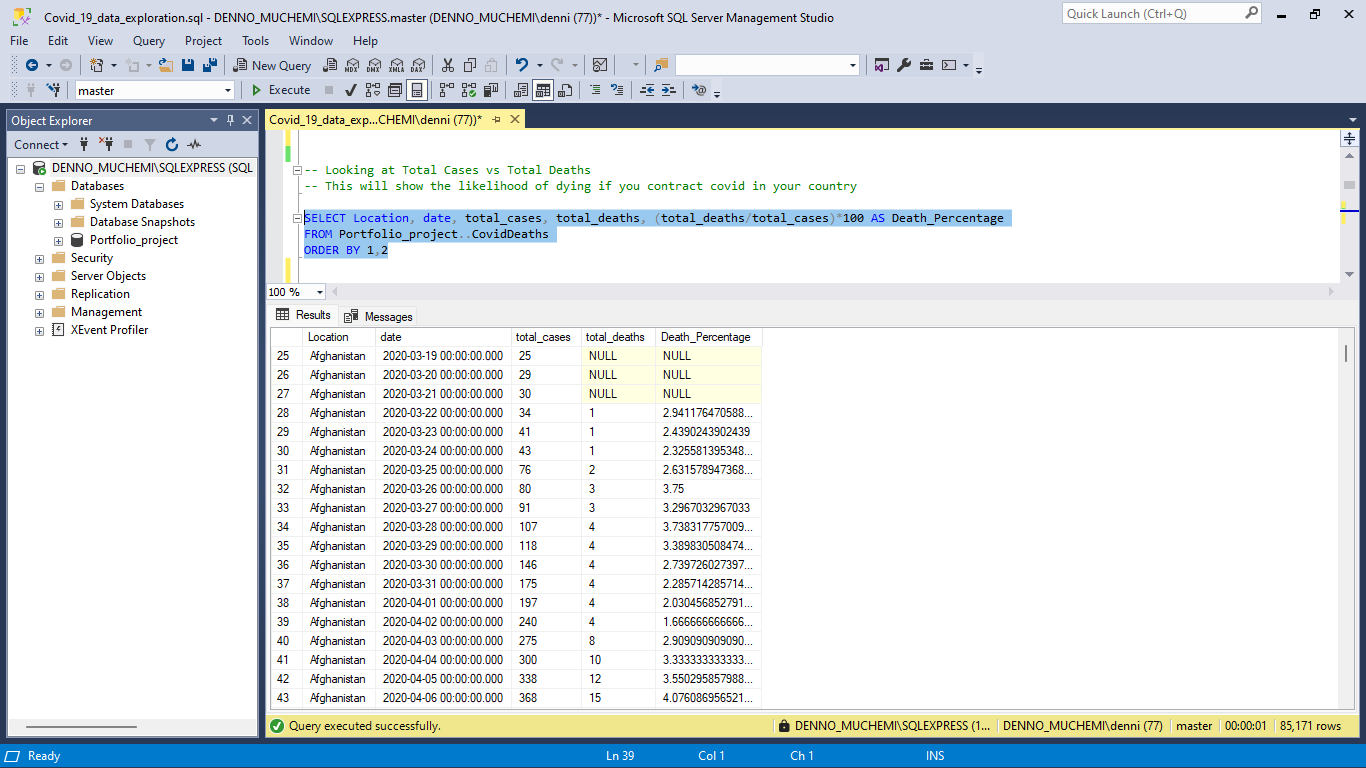The height and width of the screenshot is (768, 1366).
Task: Switch output to Results to Grid
Action: point(543,90)
